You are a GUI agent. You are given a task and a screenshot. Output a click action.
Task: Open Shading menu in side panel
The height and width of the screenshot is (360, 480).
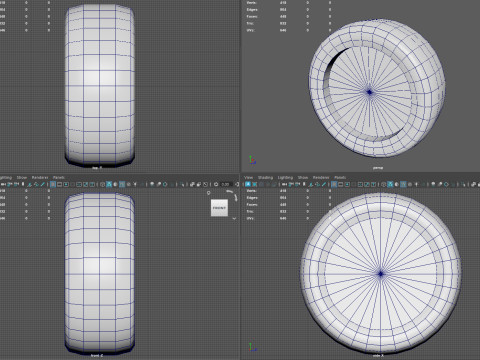265,177
